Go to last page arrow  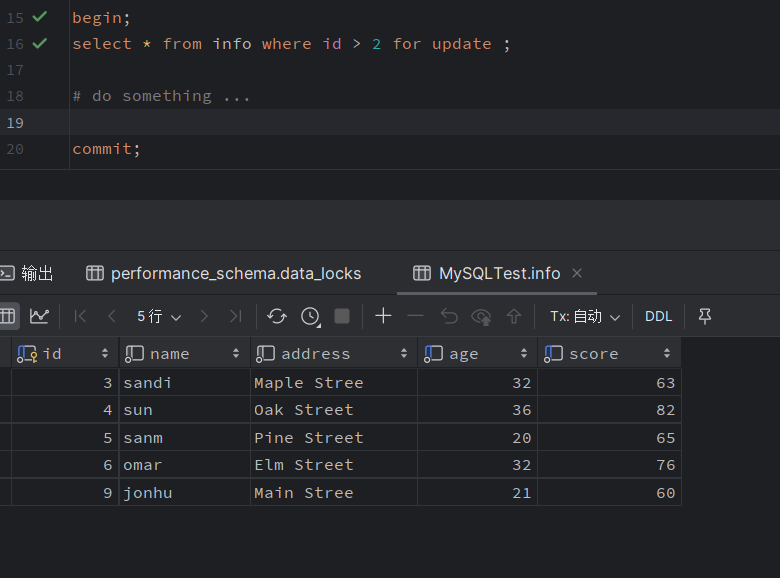tap(235, 316)
